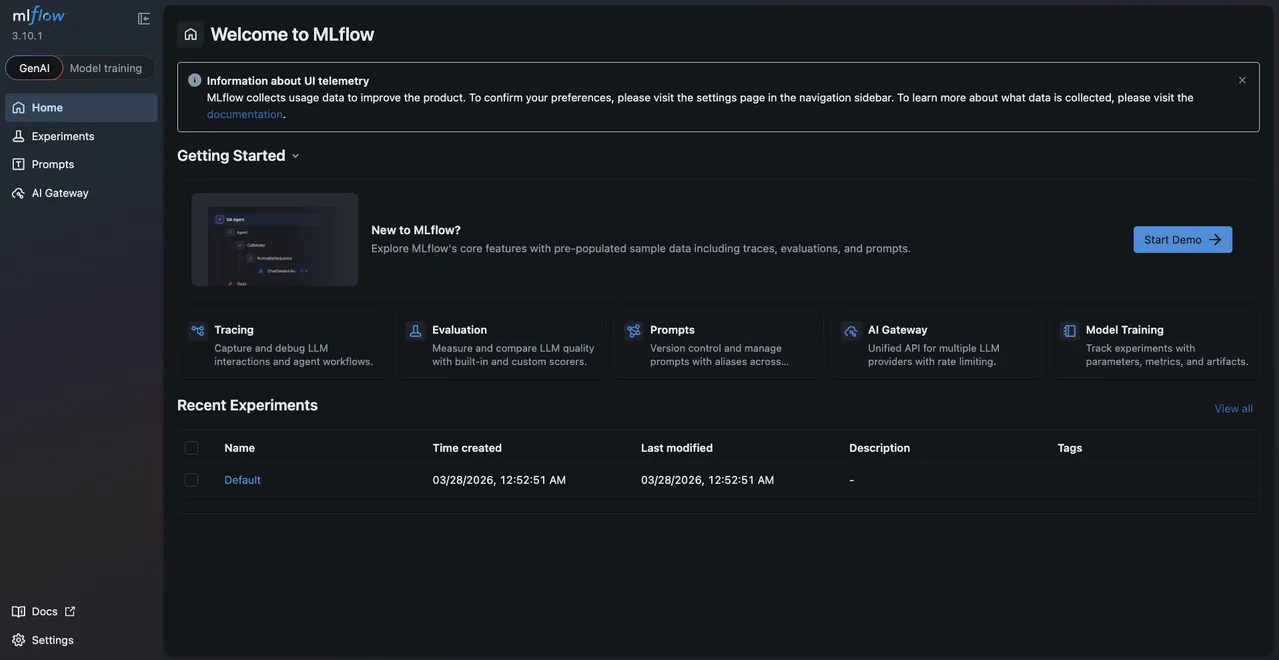Click the Tracing card icon

(x=198, y=331)
